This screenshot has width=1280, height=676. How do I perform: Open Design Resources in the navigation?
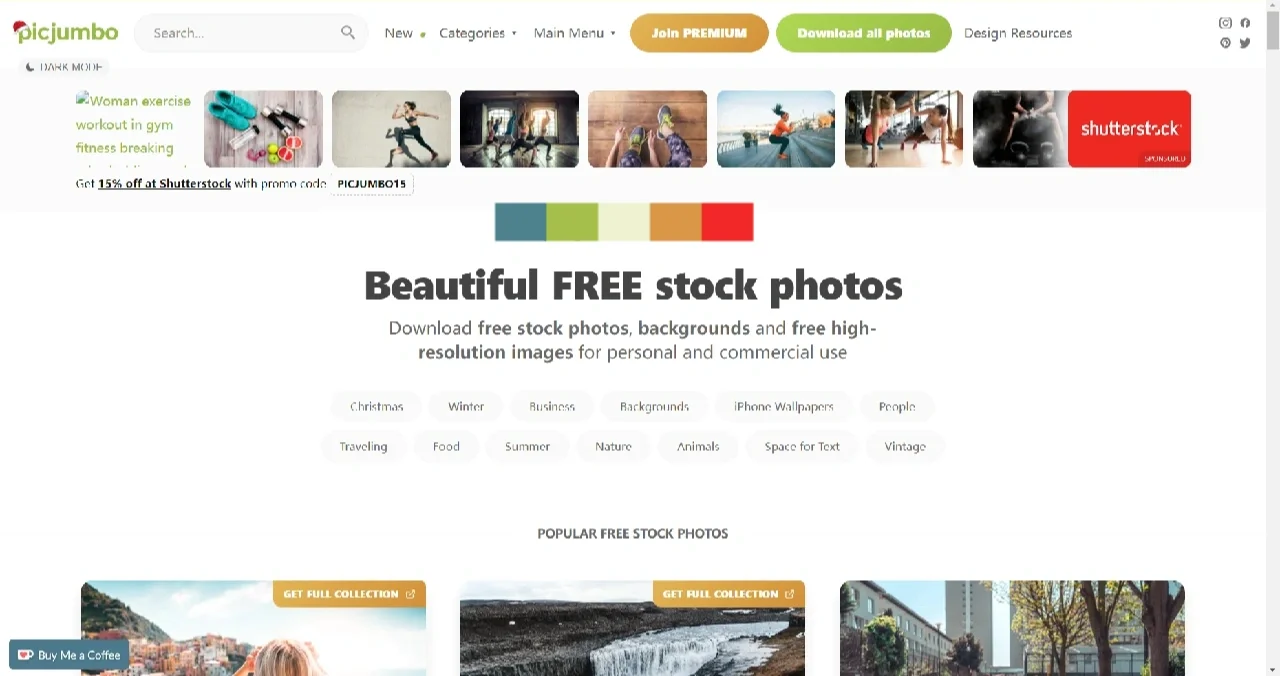[1018, 33]
